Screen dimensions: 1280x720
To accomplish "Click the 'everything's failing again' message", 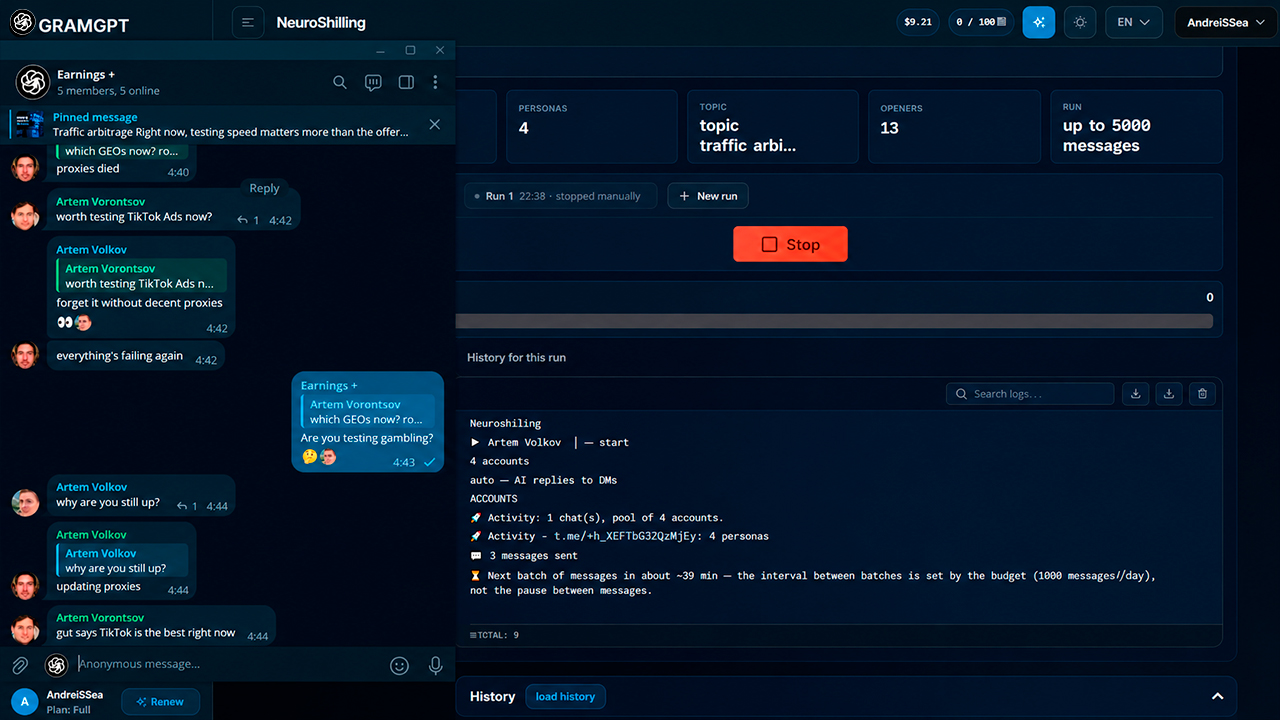I will [x=136, y=356].
